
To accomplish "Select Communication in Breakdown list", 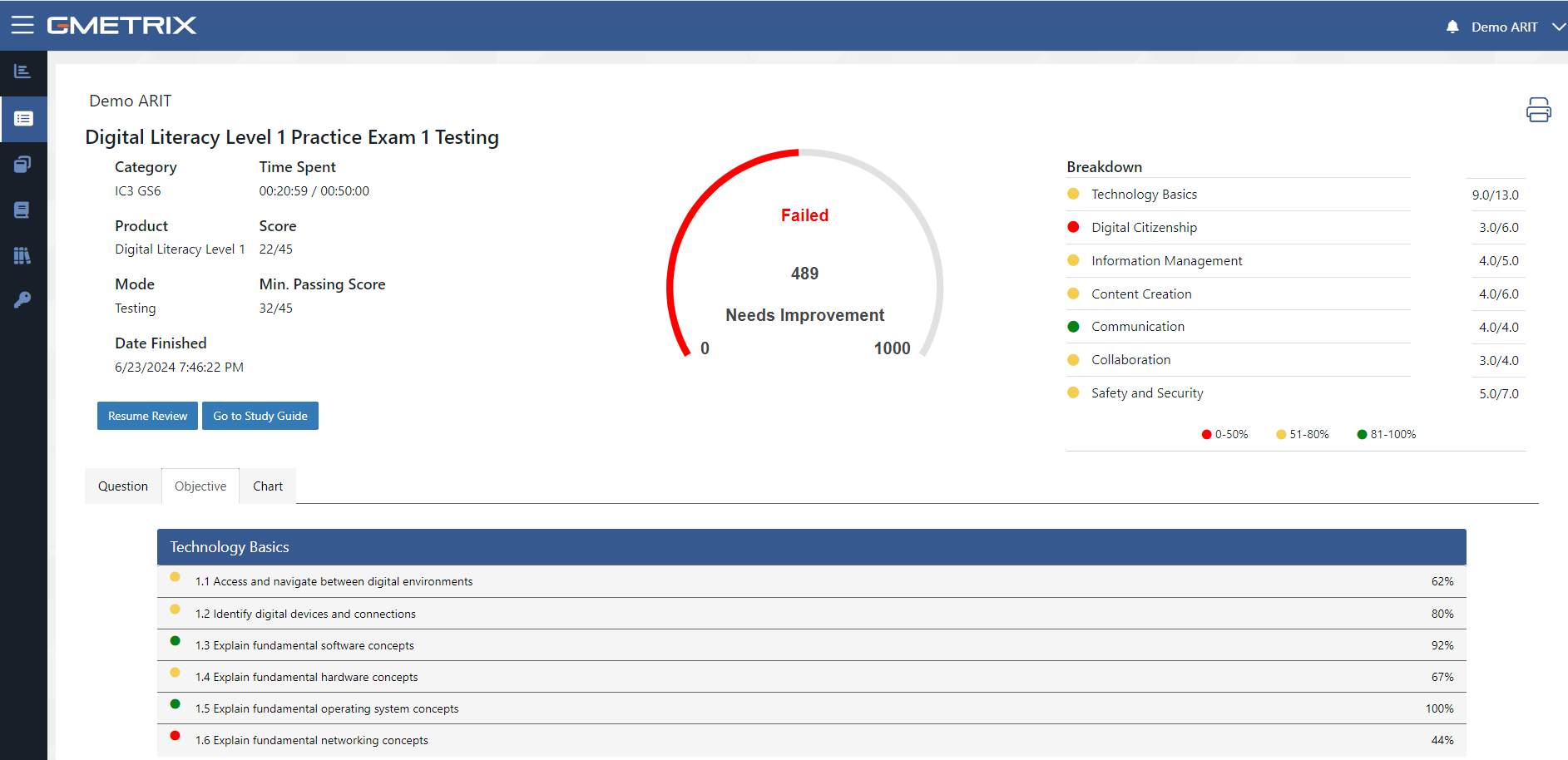I will (1138, 327).
